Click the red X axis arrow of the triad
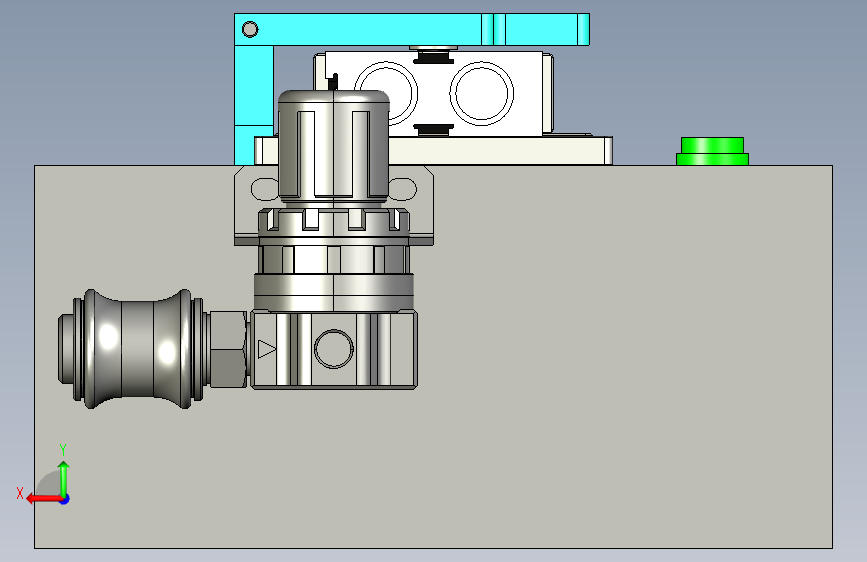Viewport: 867px width, 562px height. pyautogui.click(x=43, y=499)
